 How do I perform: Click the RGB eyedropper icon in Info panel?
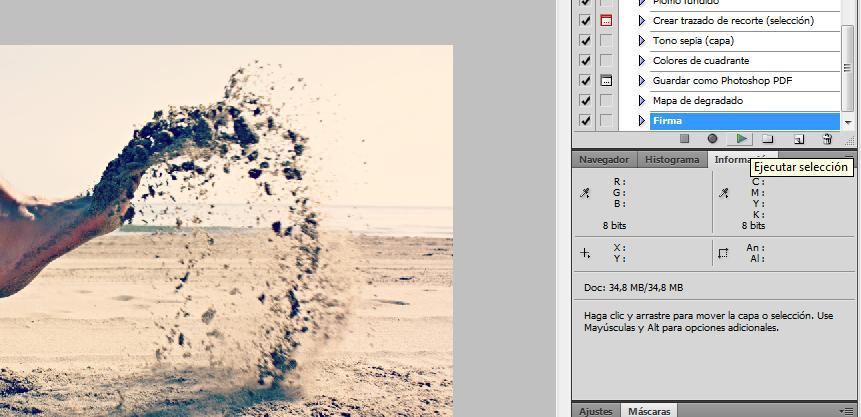(585, 193)
